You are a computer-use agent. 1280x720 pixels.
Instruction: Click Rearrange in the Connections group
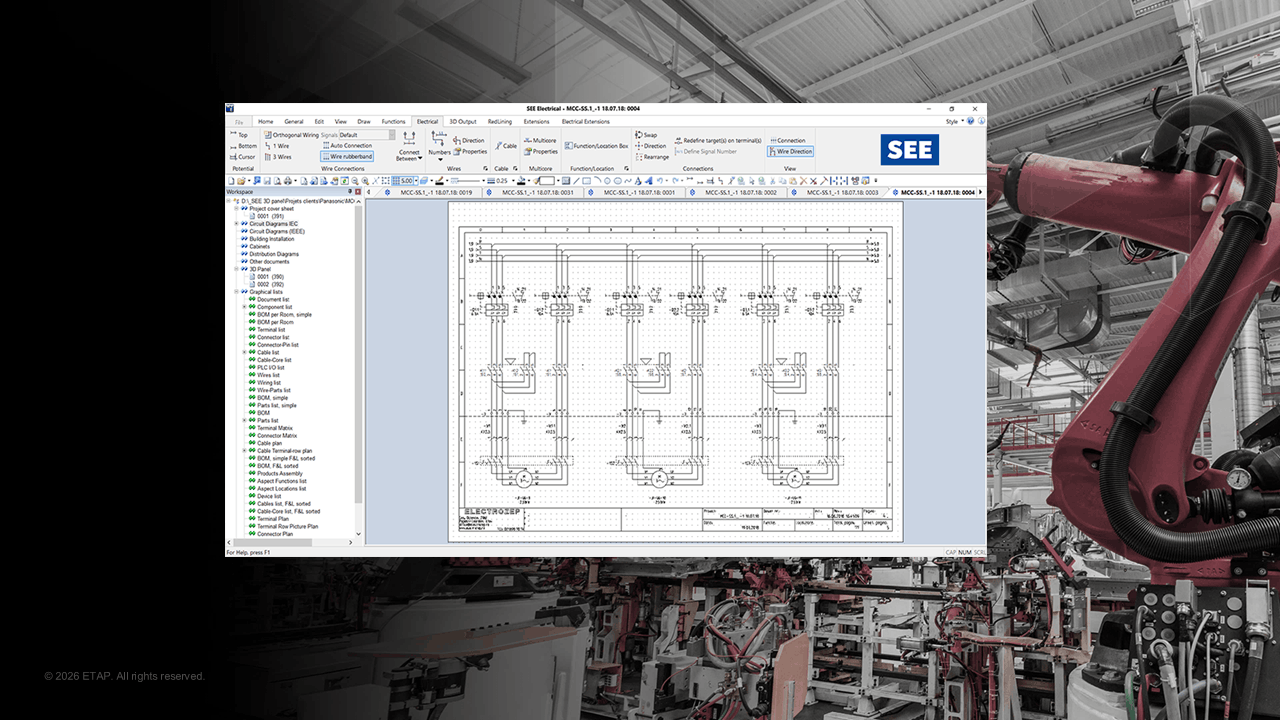[x=651, y=157]
